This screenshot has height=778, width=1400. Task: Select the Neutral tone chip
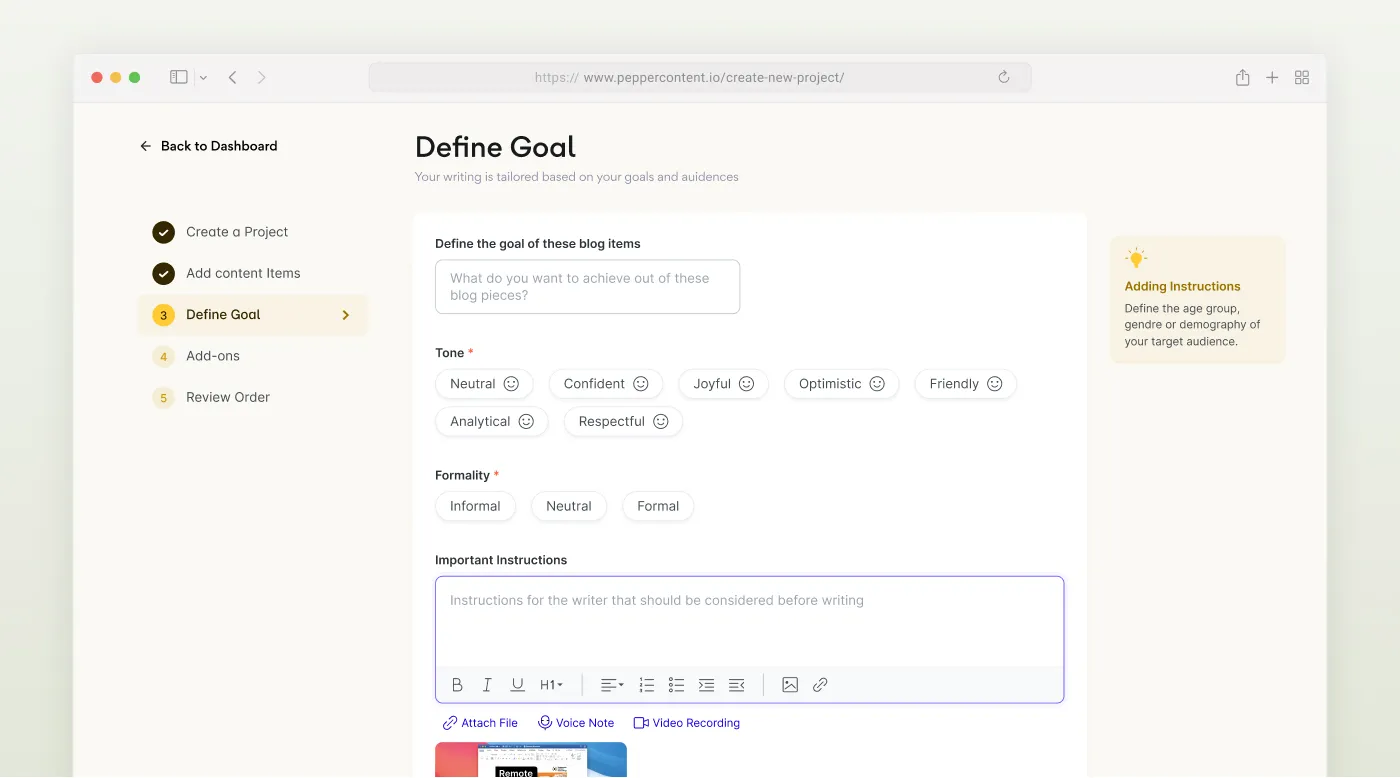click(484, 384)
